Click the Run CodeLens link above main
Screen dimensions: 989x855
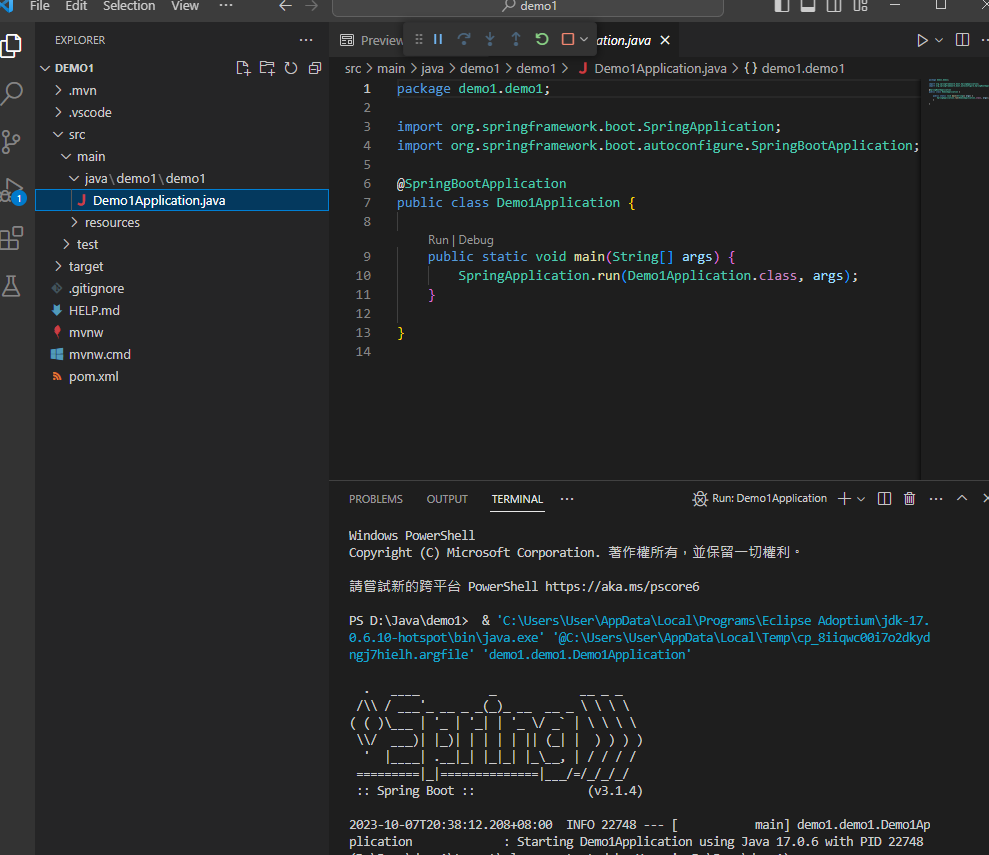(x=438, y=240)
